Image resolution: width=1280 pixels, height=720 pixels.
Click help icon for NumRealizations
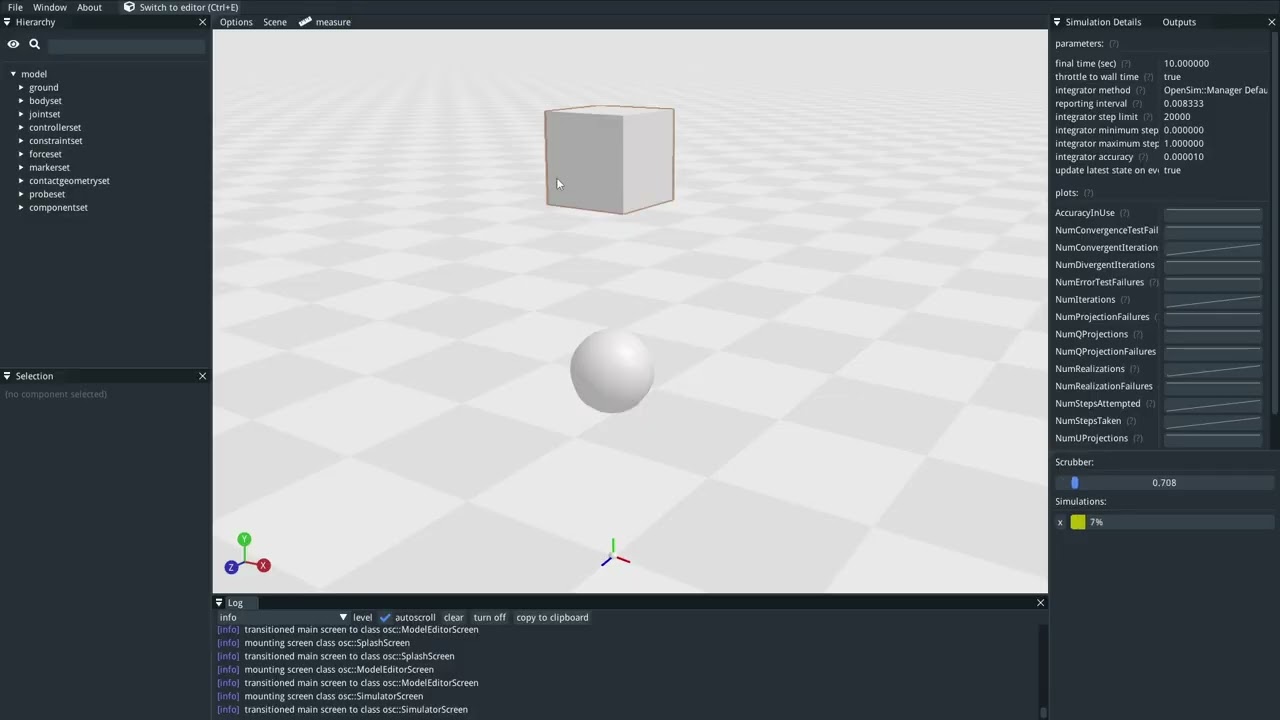click(1134, 369)
